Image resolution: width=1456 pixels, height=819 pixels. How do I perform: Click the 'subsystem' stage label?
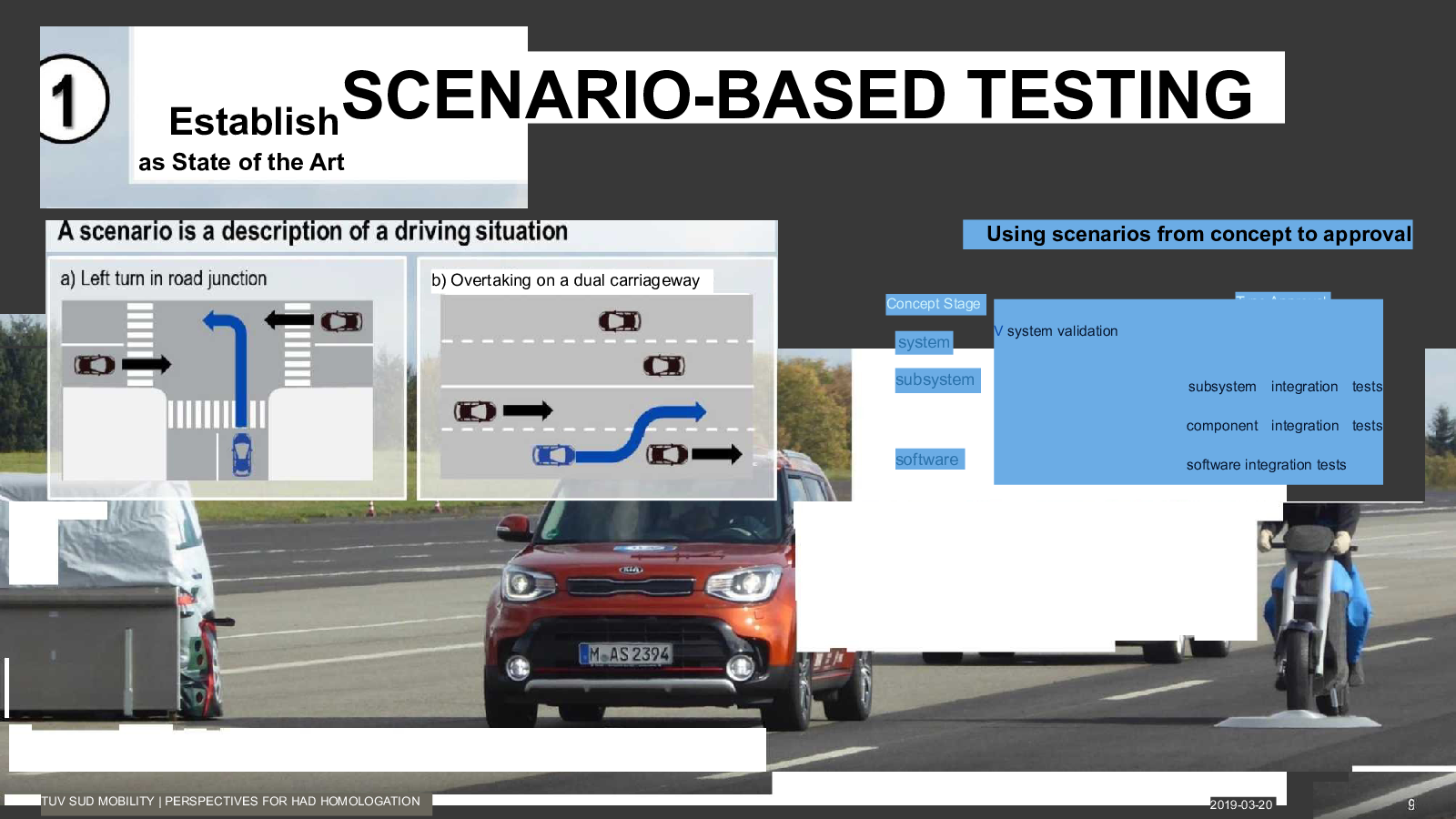pyautogui.click(x=935, y=379)
